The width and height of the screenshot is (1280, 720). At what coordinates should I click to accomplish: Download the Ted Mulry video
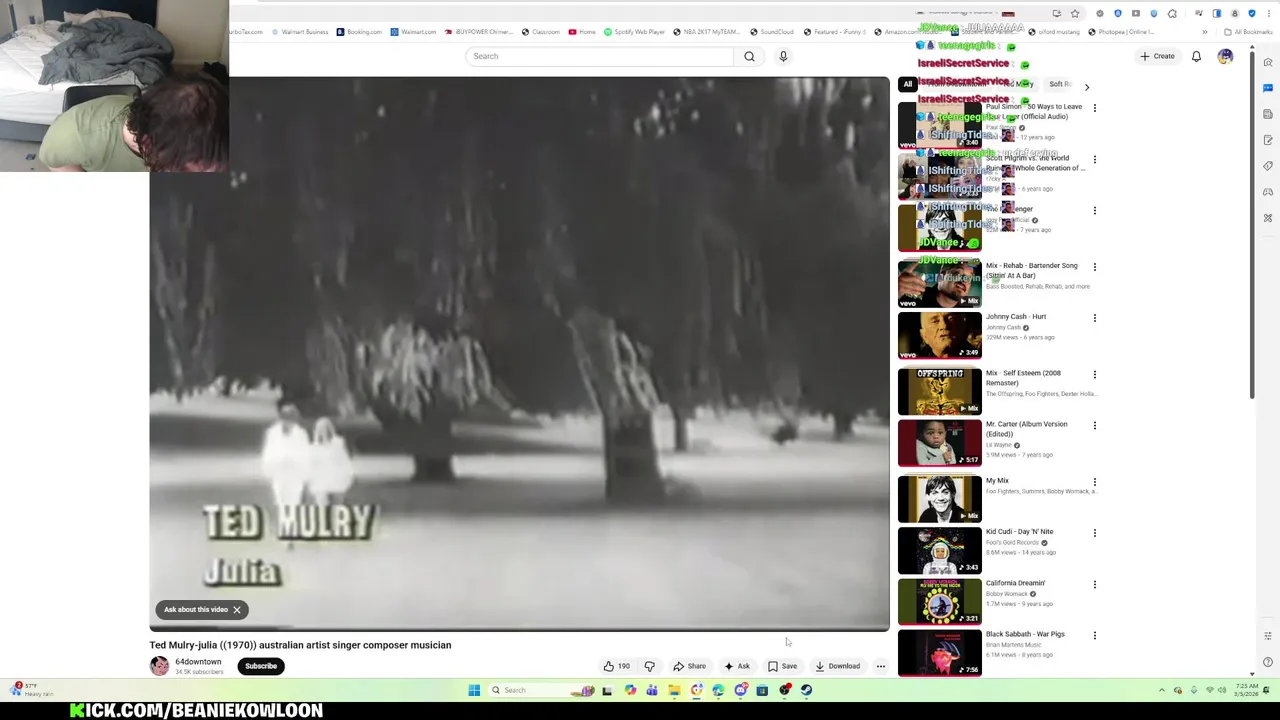click(x=837, y=666)
